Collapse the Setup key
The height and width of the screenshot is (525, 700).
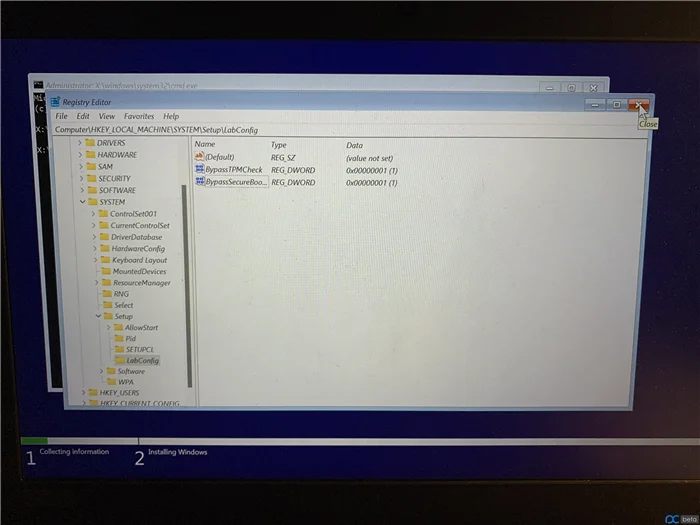click(98, 316)
